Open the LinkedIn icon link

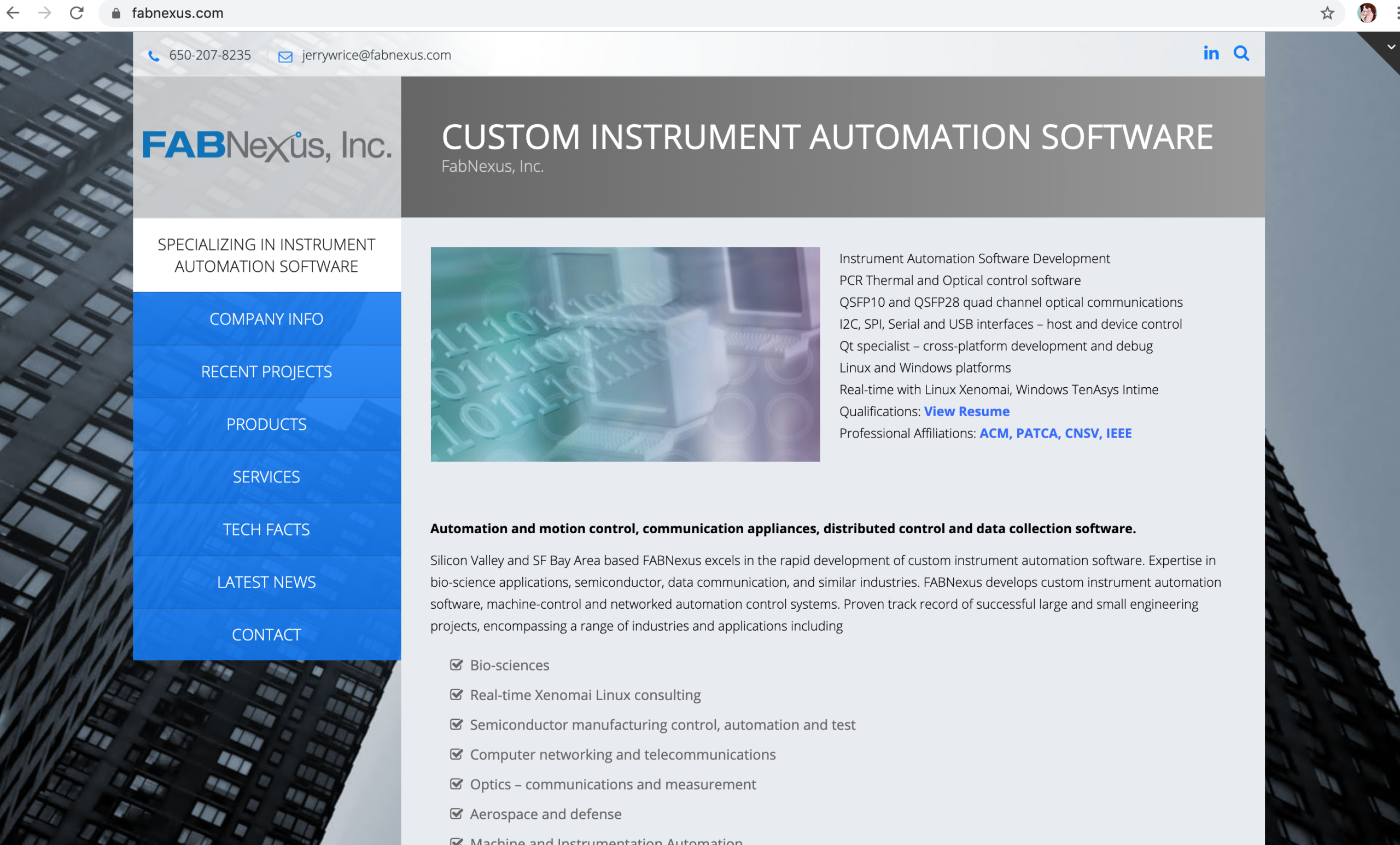pyautogui.click(x=1211, y=54)
